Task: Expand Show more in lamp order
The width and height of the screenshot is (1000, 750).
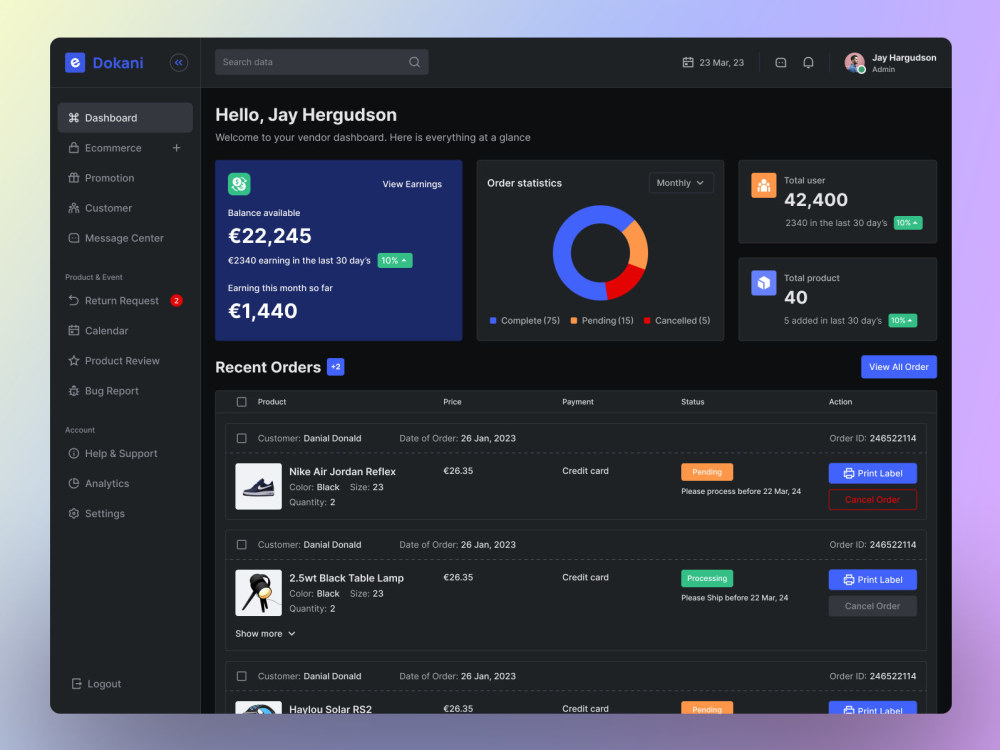Action: point(265,633)
